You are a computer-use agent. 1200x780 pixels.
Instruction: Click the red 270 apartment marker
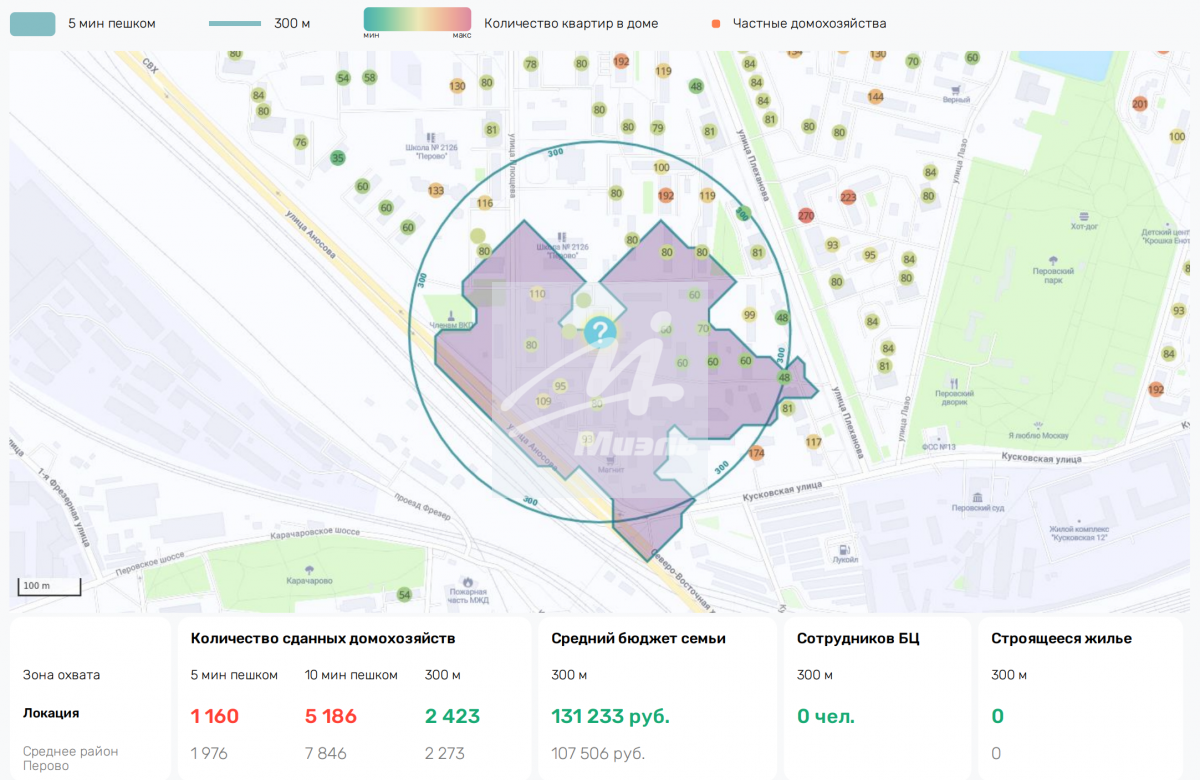coord(806,215)
